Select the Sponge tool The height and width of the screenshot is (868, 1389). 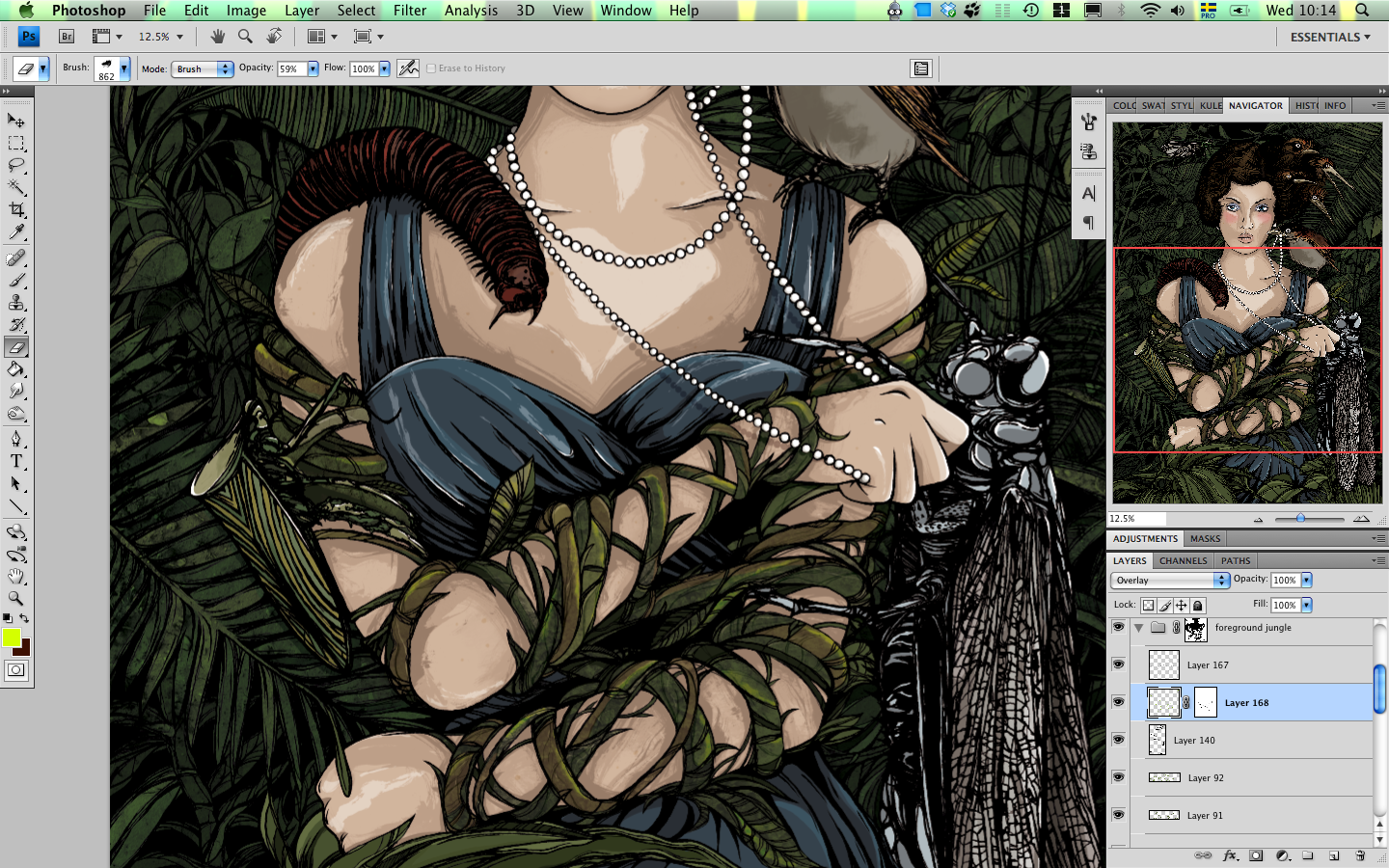(16, 414)
